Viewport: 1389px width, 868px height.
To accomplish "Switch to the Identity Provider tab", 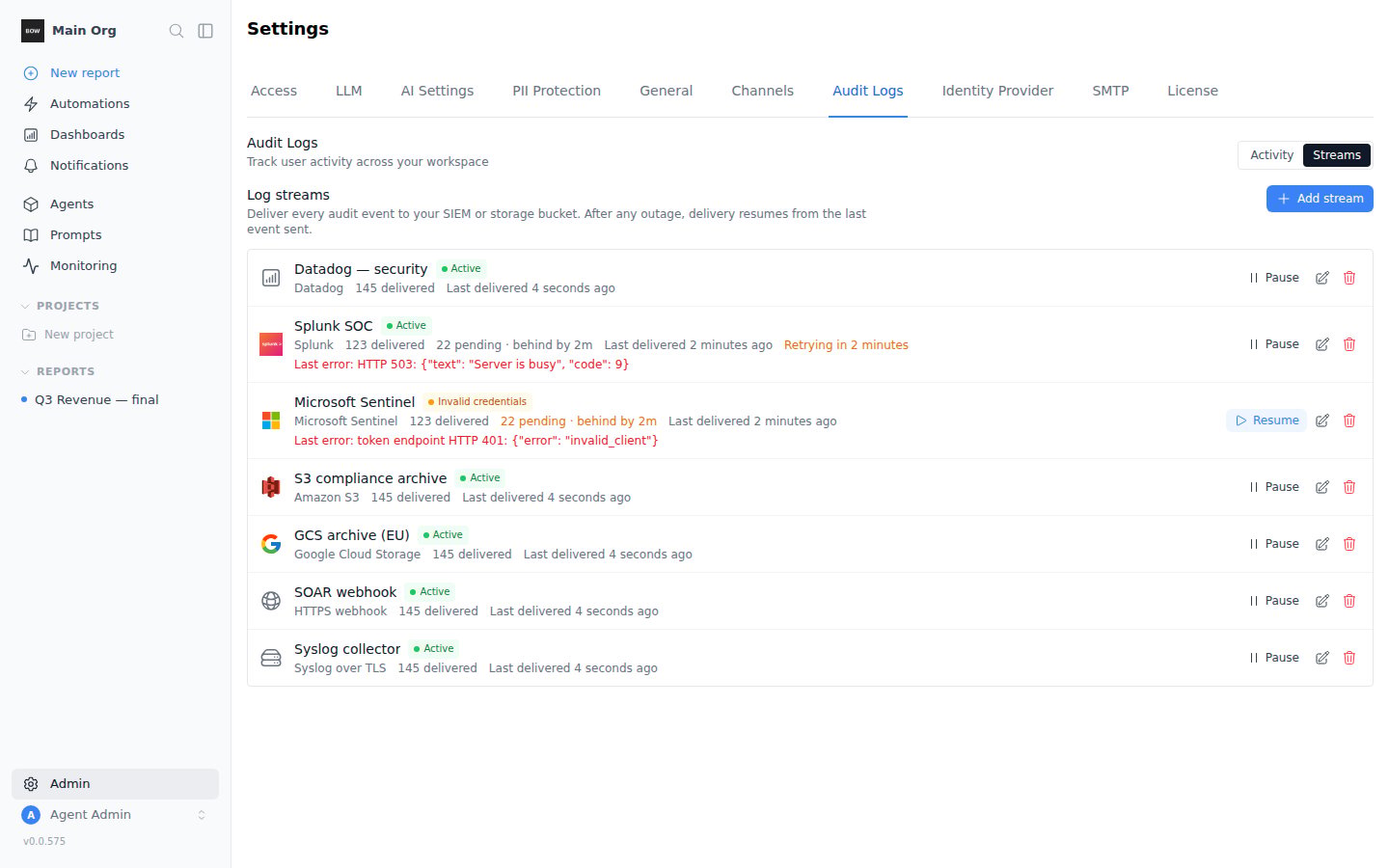I will (997, 91).
